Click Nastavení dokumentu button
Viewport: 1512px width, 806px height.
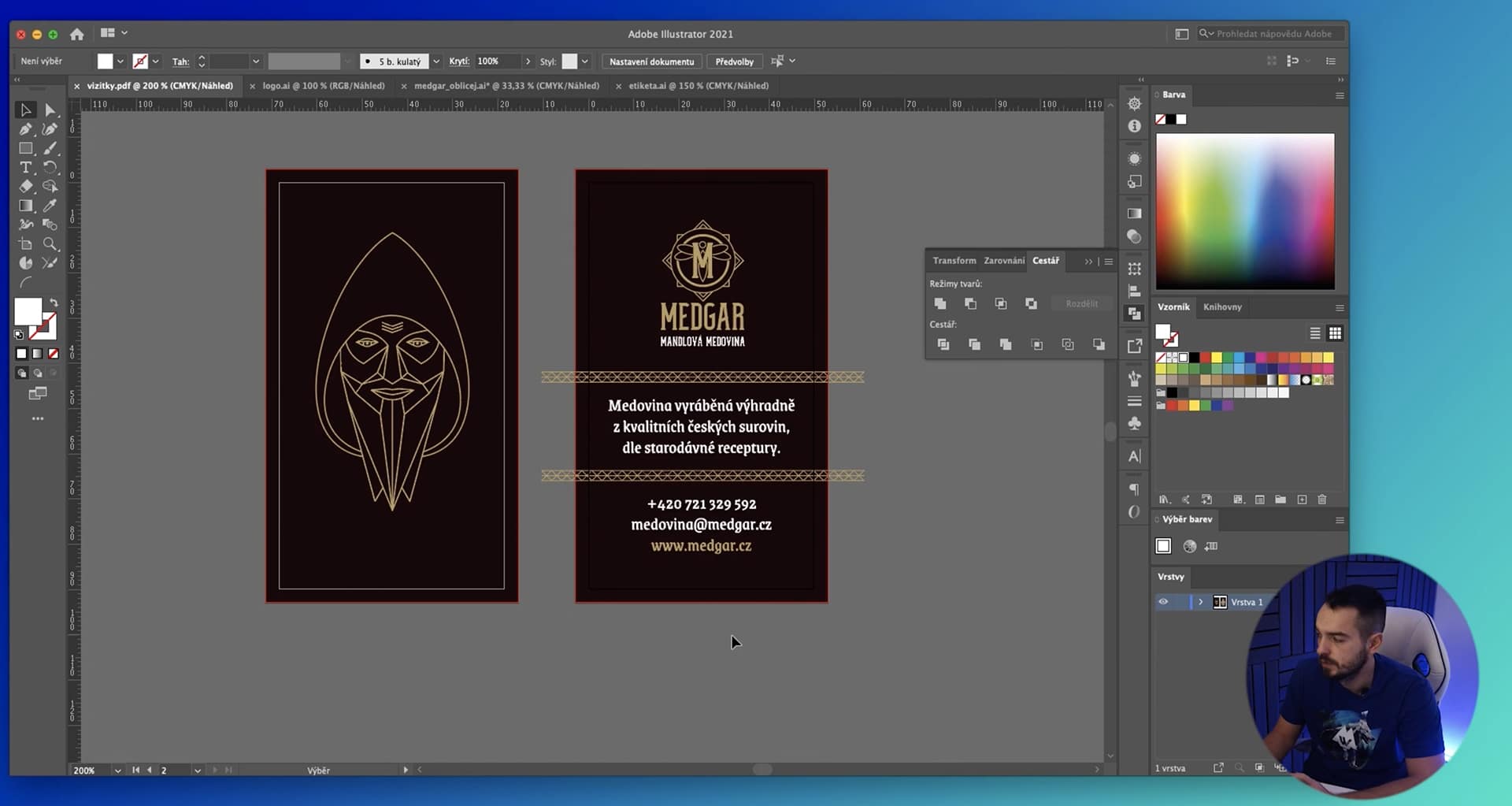tap(651, 61)
